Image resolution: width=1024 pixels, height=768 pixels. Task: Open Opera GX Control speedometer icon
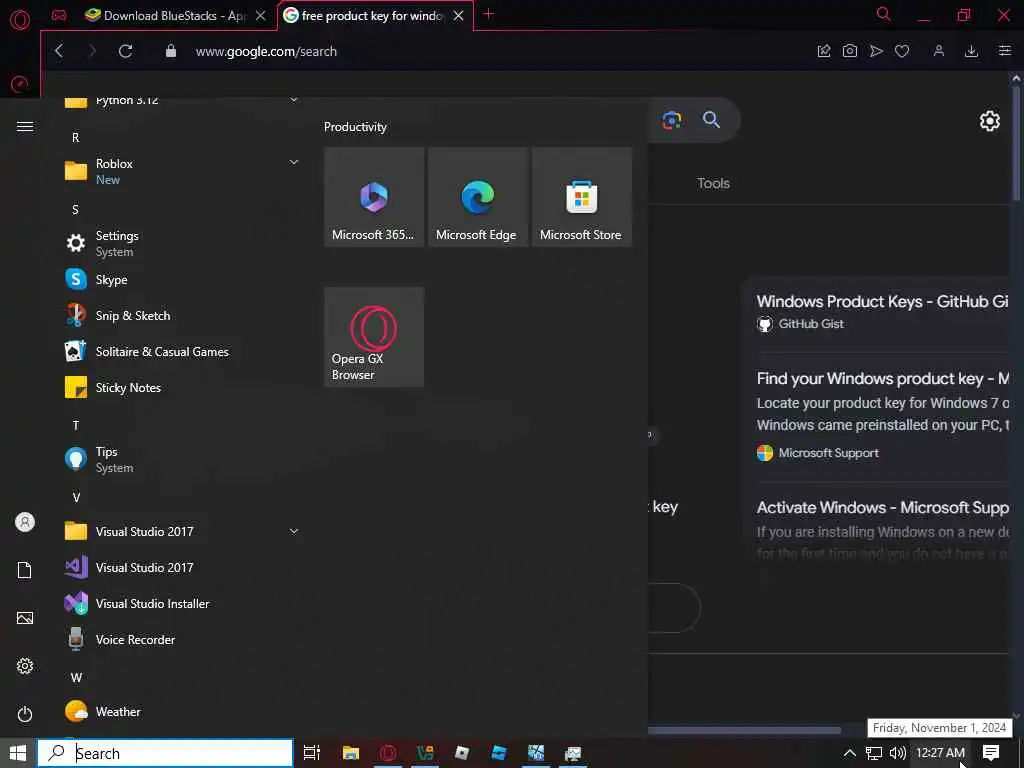click(20, 84)
